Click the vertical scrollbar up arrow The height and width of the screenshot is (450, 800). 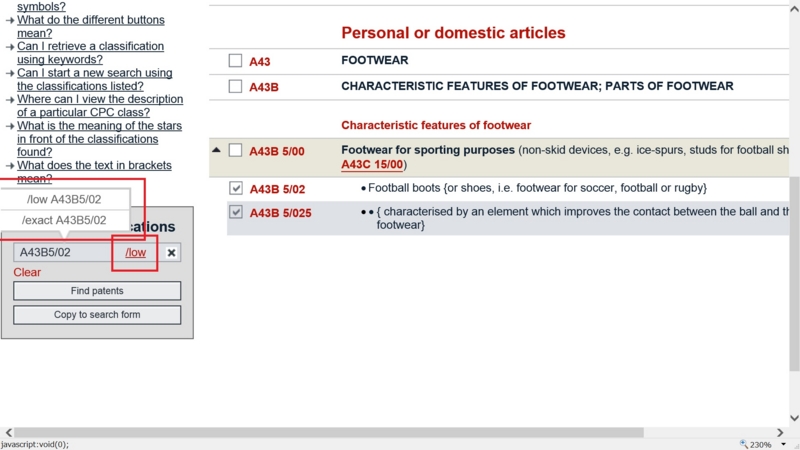coord(794,9)
